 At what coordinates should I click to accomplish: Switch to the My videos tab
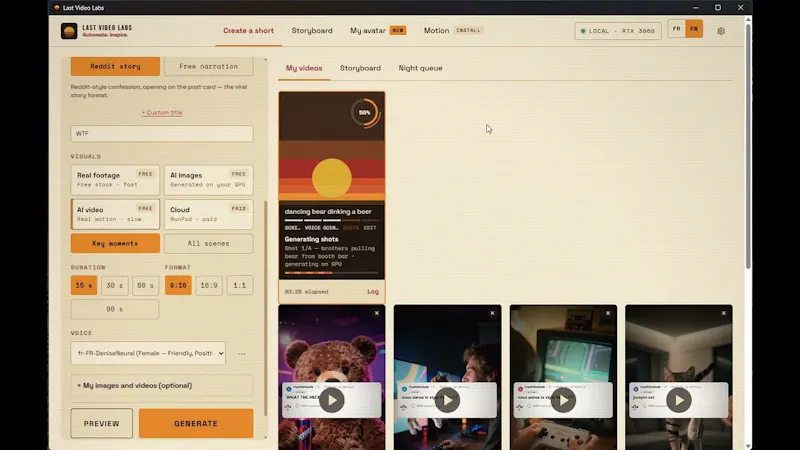pyautogui.click(x=304, y=68)
